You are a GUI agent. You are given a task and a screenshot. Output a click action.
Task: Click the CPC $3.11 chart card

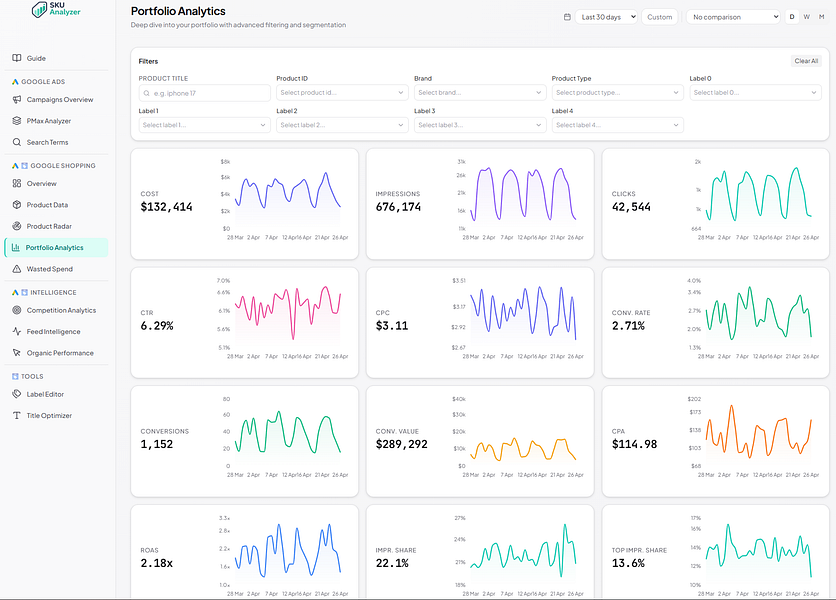[480, 323]
